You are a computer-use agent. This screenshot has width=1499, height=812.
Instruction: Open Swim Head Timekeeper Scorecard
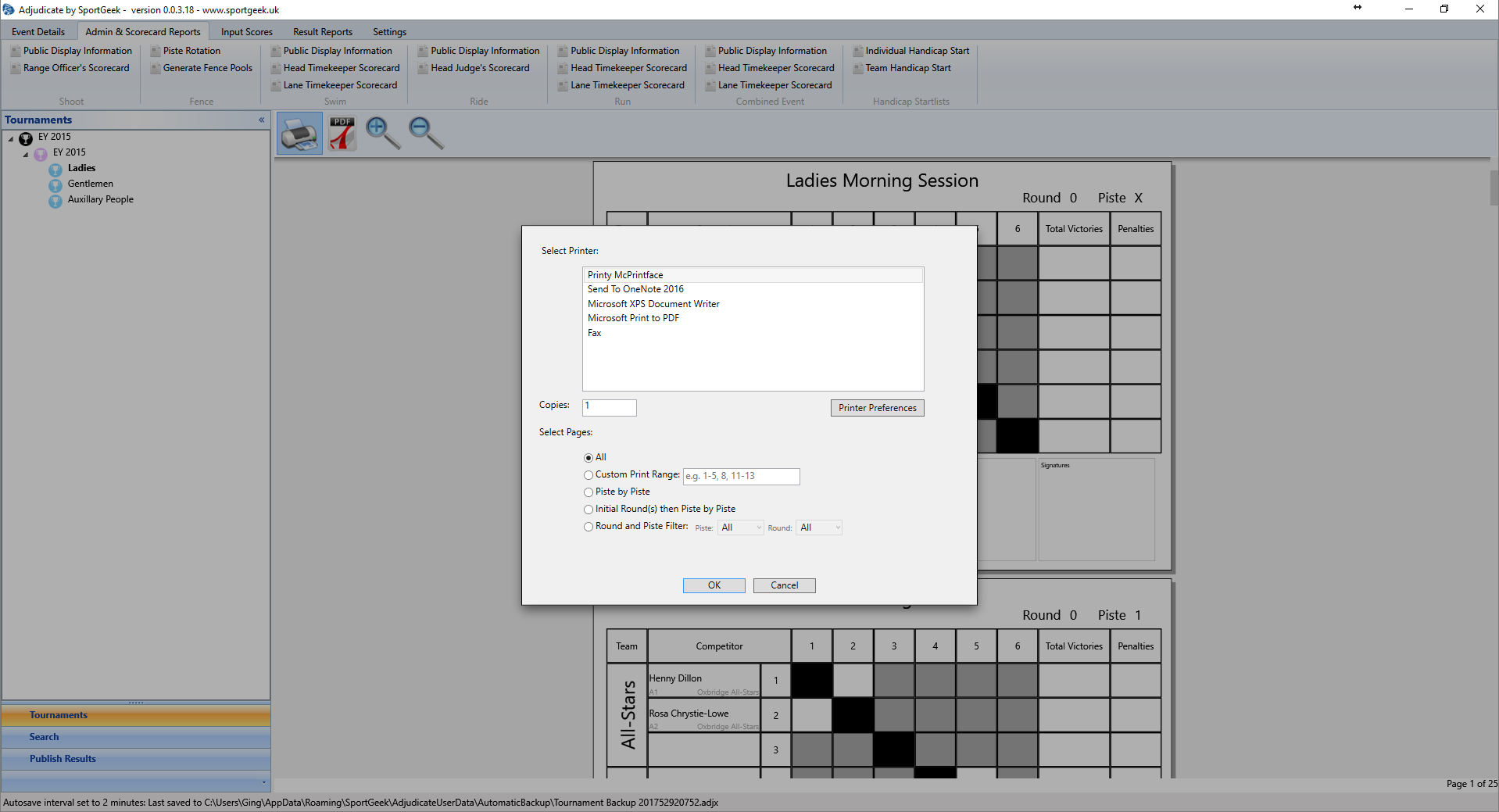click(x=335, y=68)
